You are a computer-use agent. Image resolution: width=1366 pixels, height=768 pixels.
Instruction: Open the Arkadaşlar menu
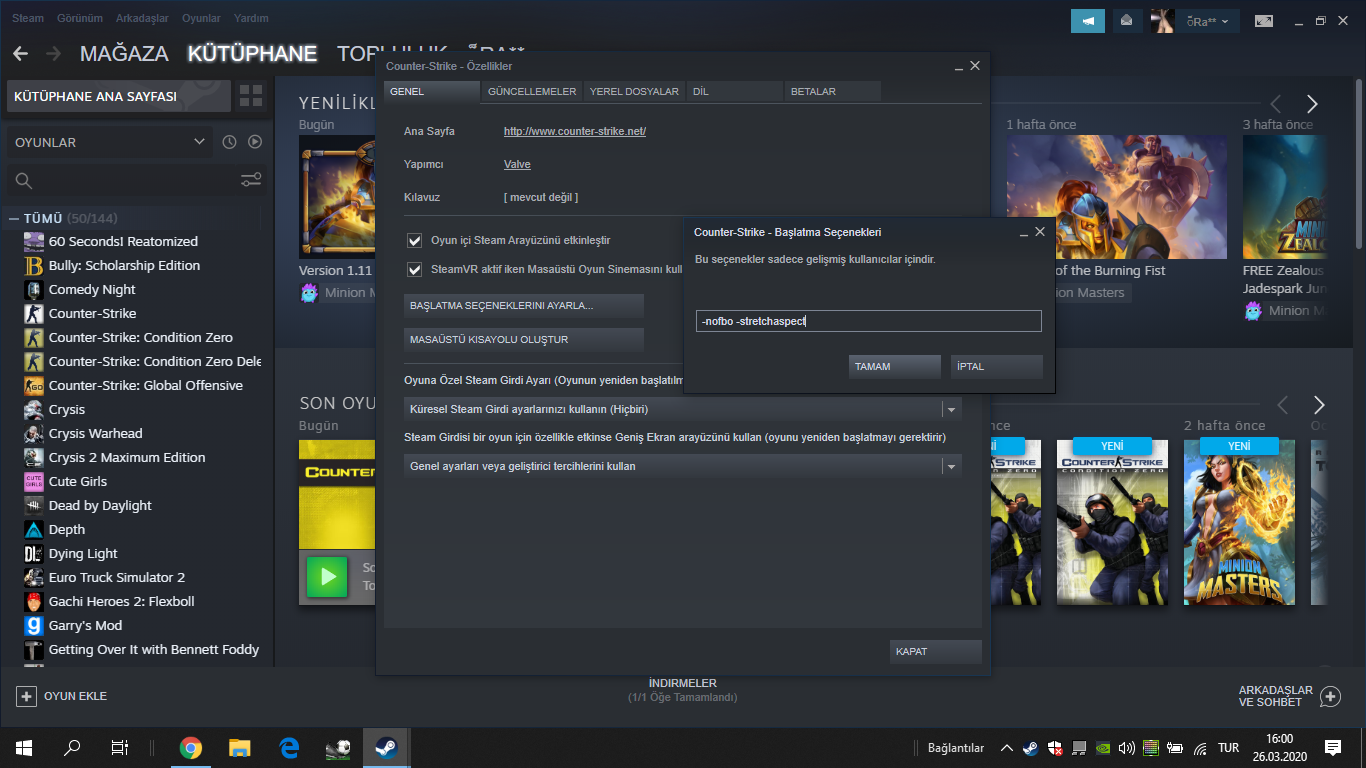coord(141,18)
